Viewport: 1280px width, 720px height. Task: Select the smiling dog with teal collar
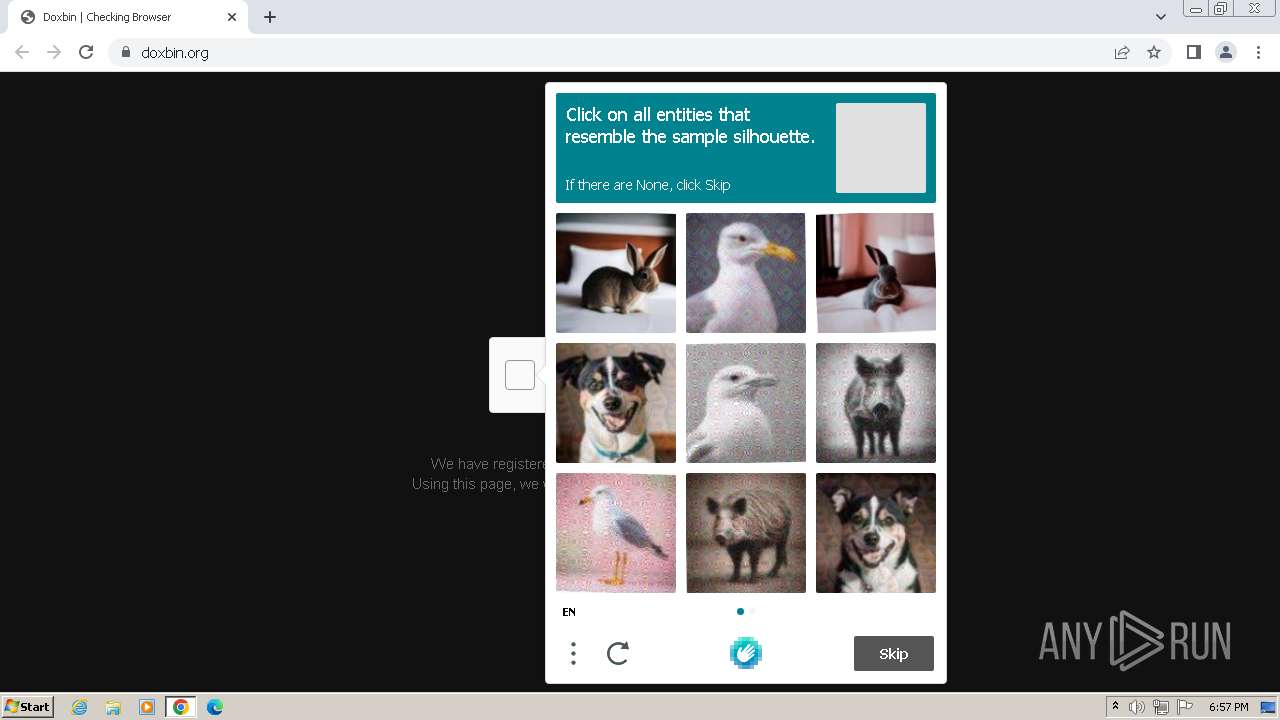click(616, 403)
